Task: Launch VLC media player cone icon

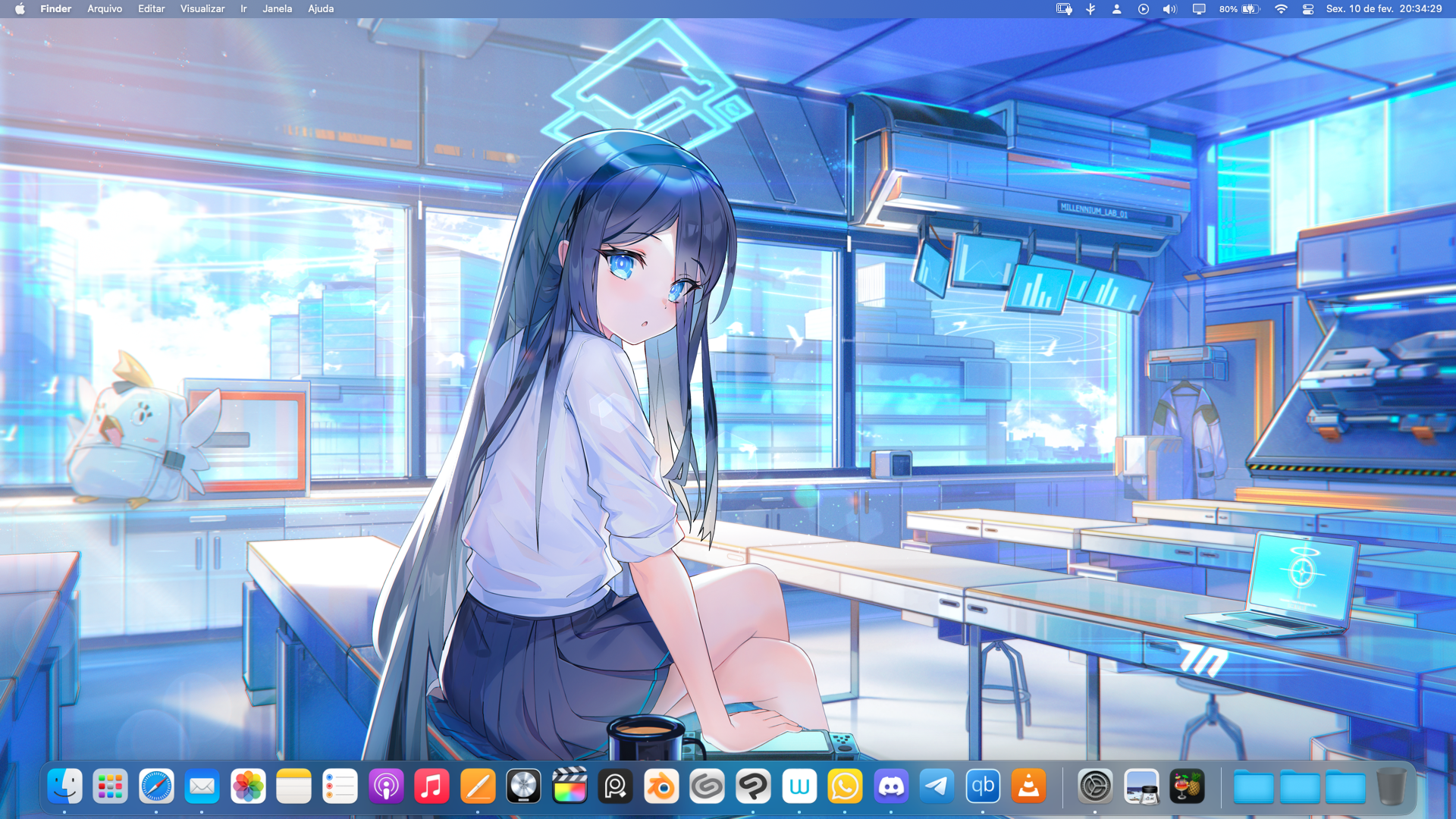Action: coord(1028,786)
